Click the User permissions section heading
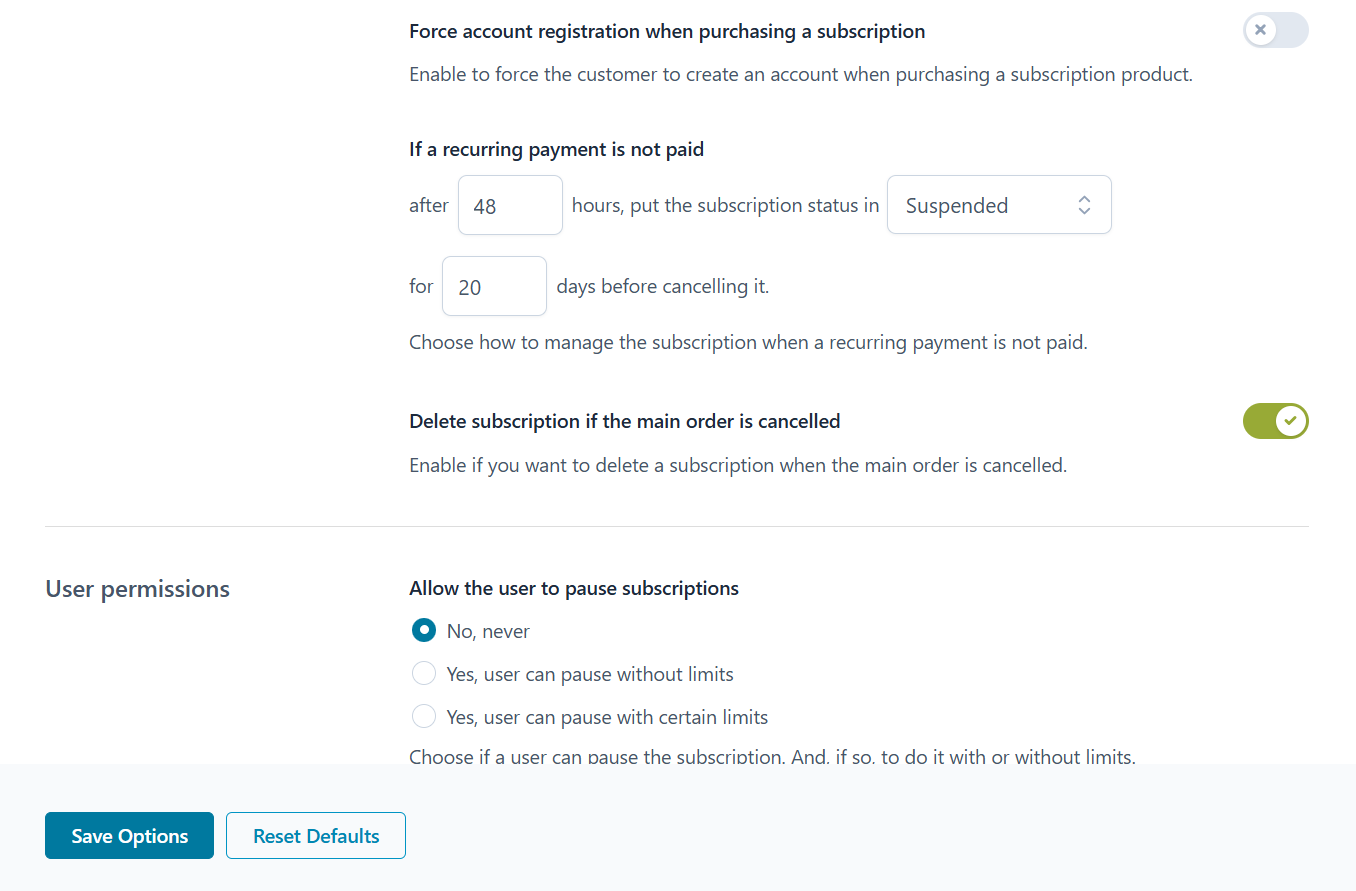The width and height of the screenshot is (1356, 891). click(138, 589)
